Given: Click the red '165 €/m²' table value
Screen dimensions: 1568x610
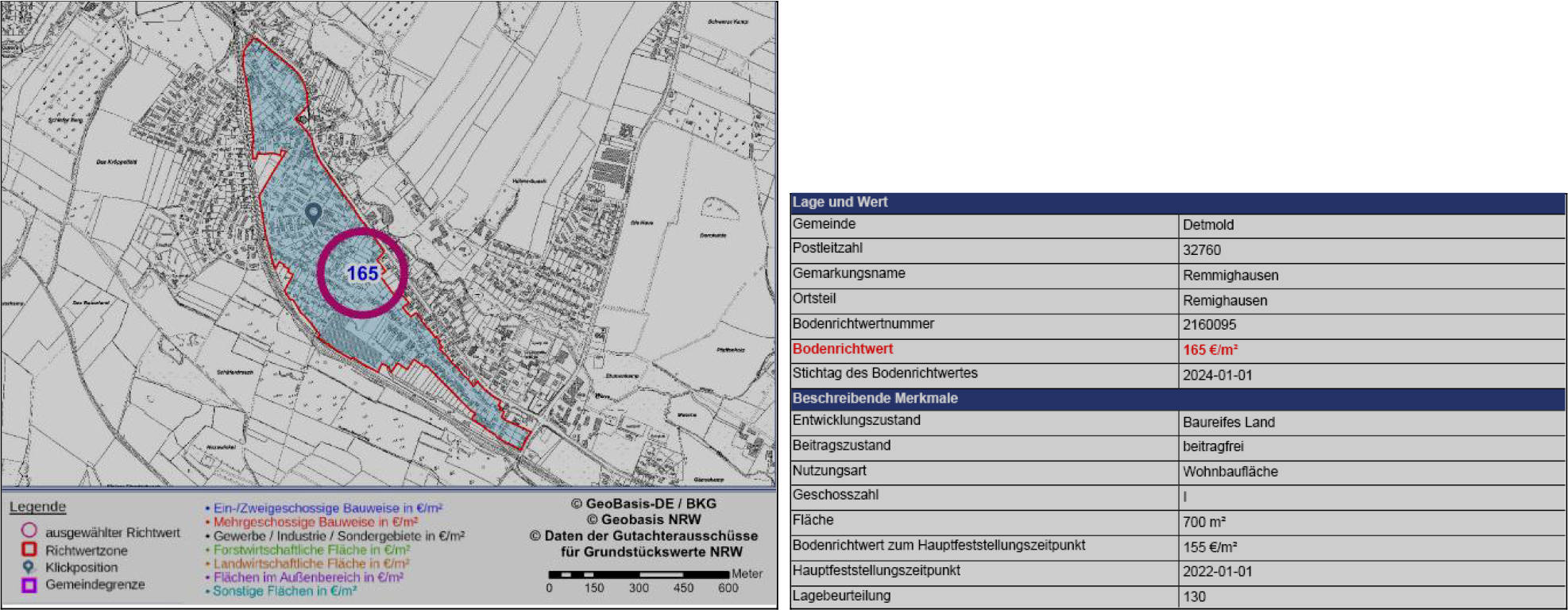Looking at the screenshot, I should (1211, 350).
